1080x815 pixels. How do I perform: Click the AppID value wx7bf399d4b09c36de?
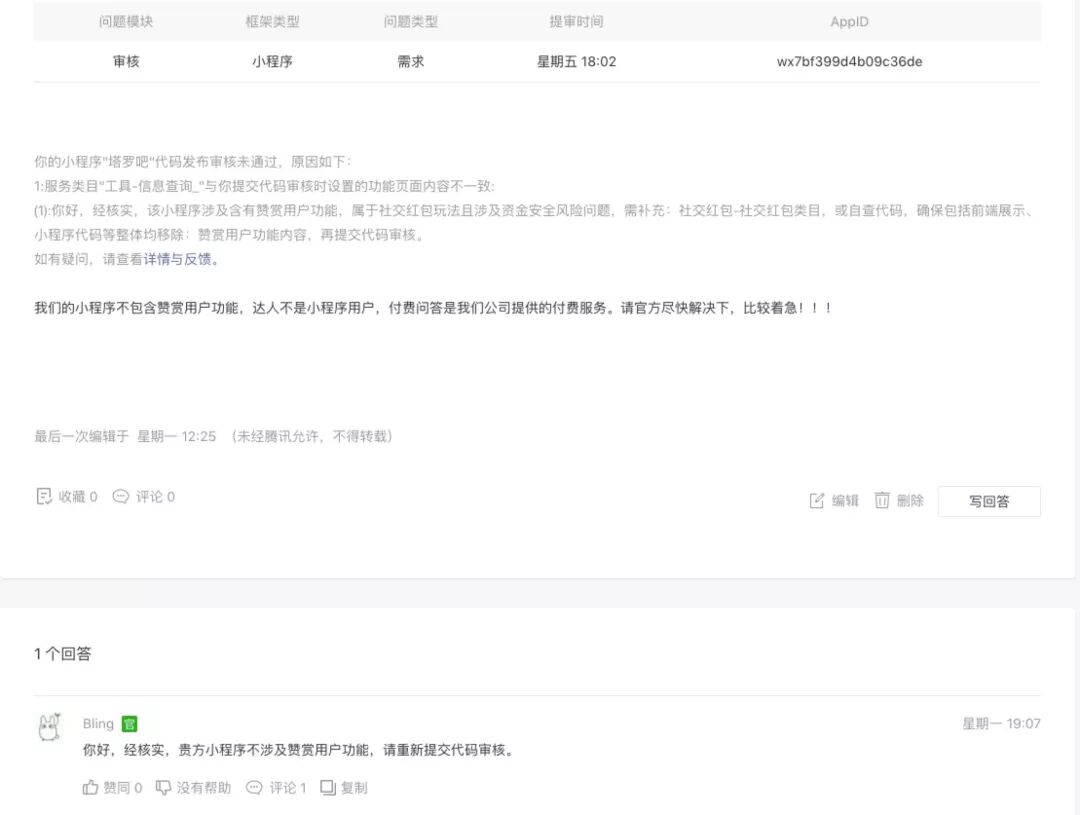(849, 61)
